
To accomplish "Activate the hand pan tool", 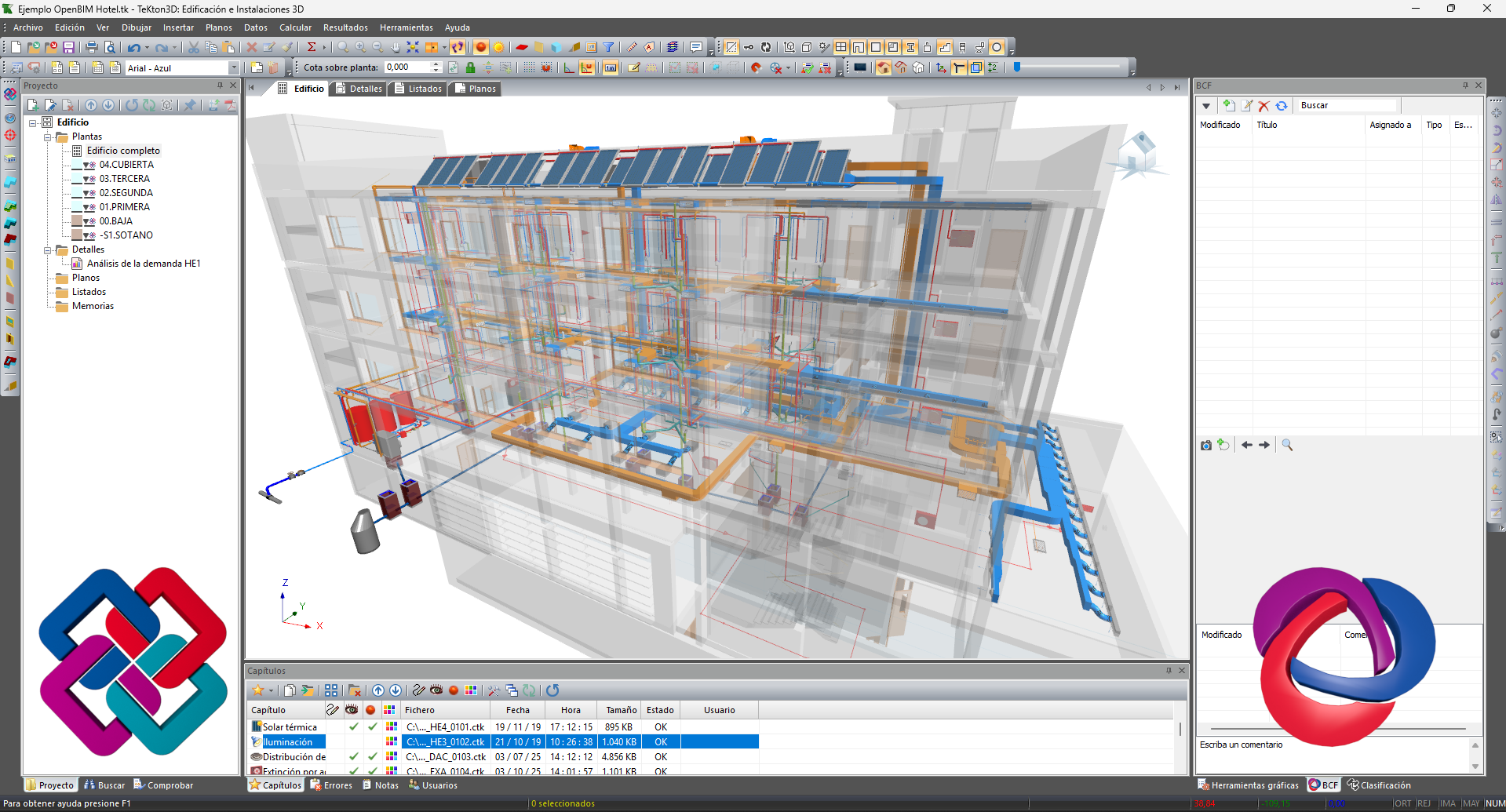I will [x=395, y=47].
